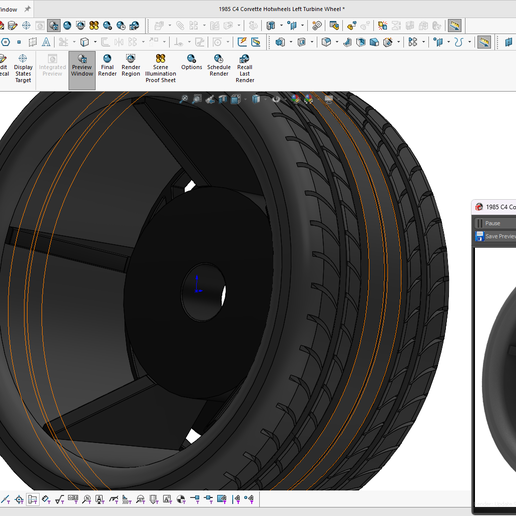The image size is (516, 516).
Task: Click the surface finish checkmark icon
Action: point(60,499)
